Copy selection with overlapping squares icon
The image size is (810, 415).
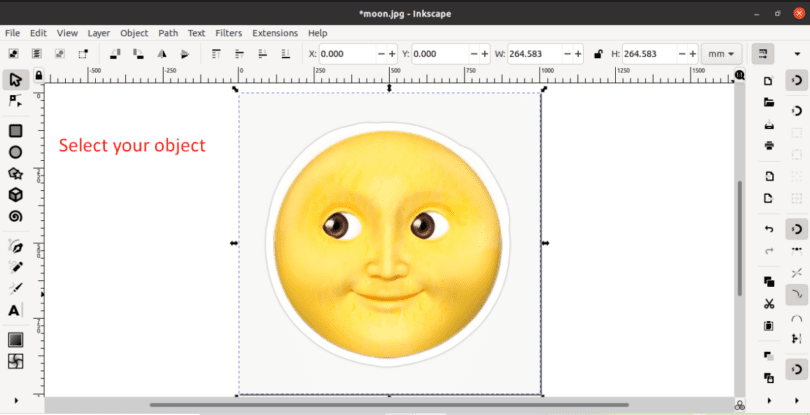(x=769, y=282)
